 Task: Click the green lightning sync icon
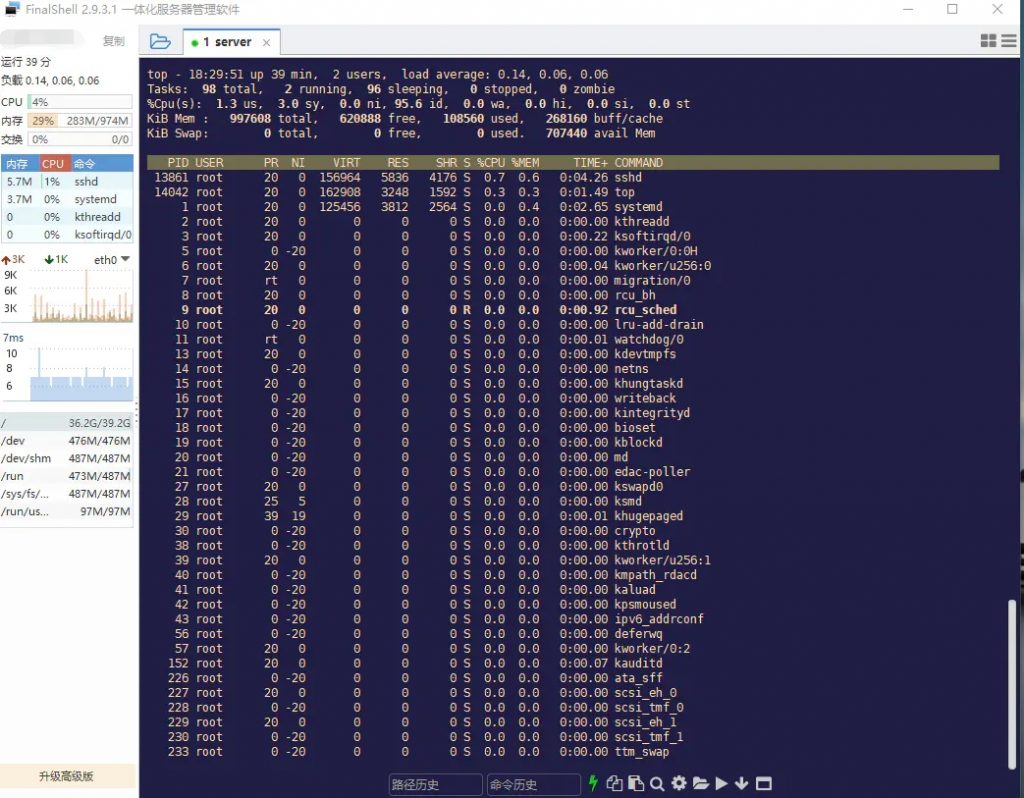point(593,784)
